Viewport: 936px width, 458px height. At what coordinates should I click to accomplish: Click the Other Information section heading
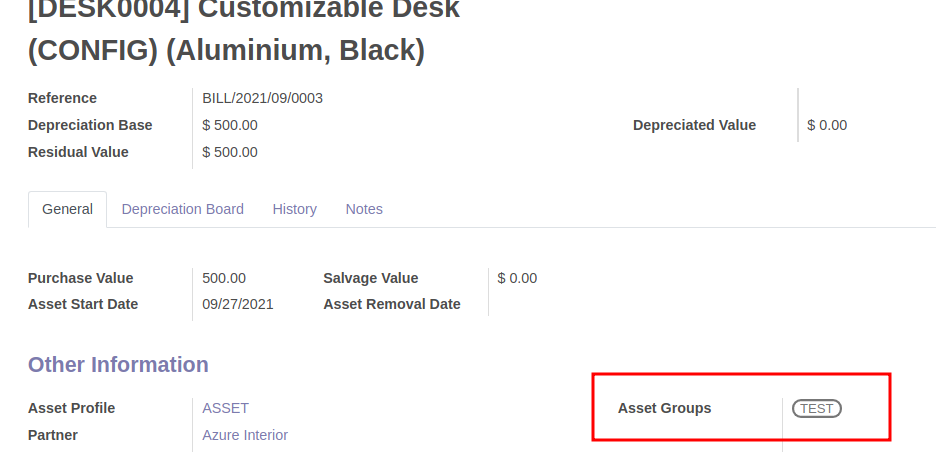tap(118, 365)
